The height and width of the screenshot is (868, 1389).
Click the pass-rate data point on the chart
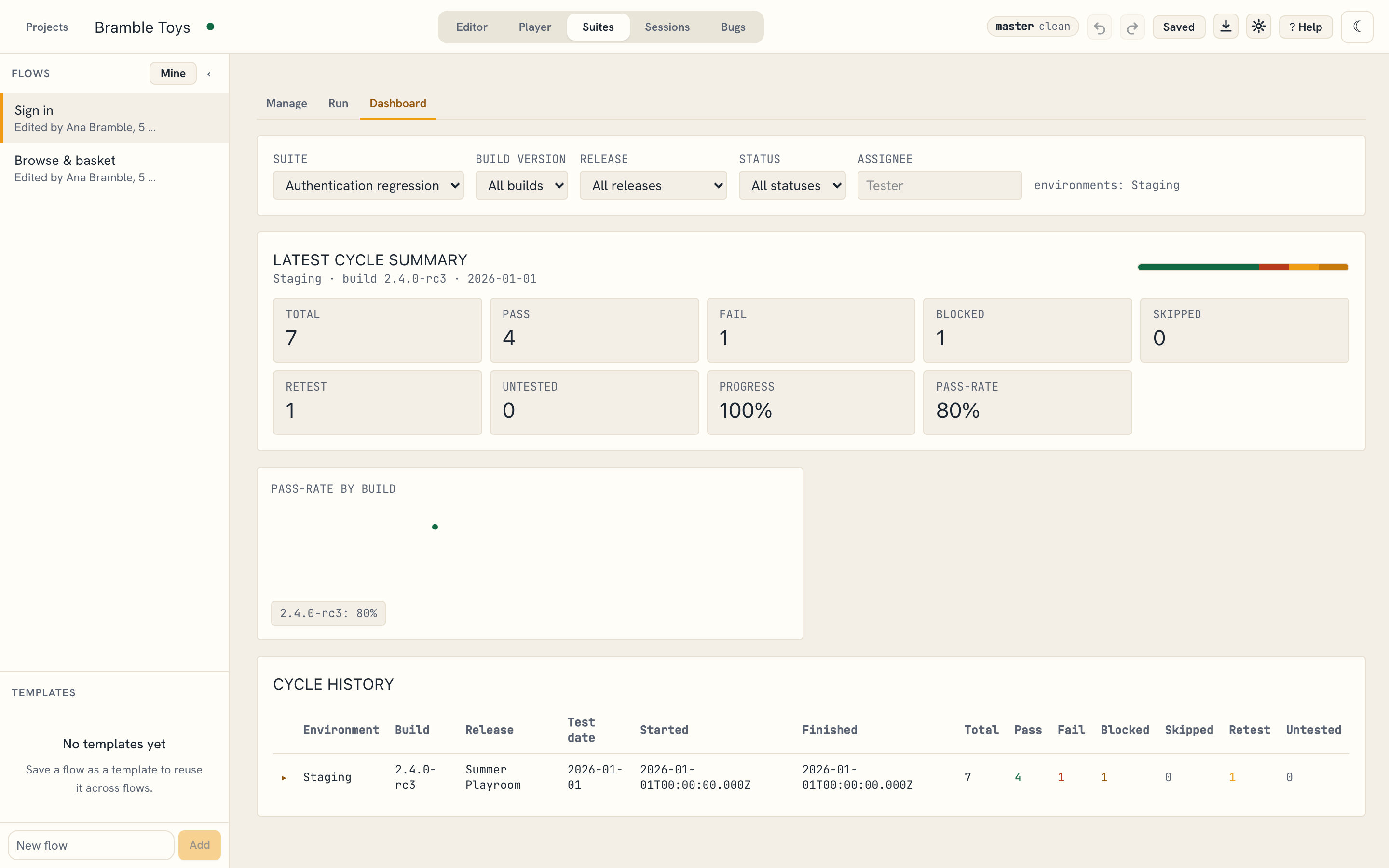(435, 527)
